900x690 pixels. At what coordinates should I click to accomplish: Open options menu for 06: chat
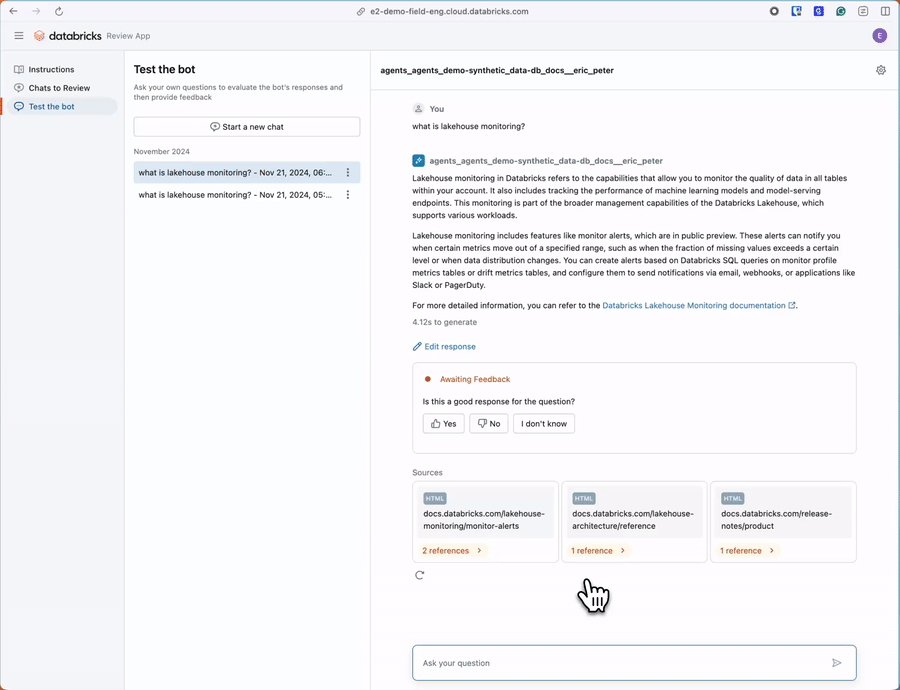(348, 173)
